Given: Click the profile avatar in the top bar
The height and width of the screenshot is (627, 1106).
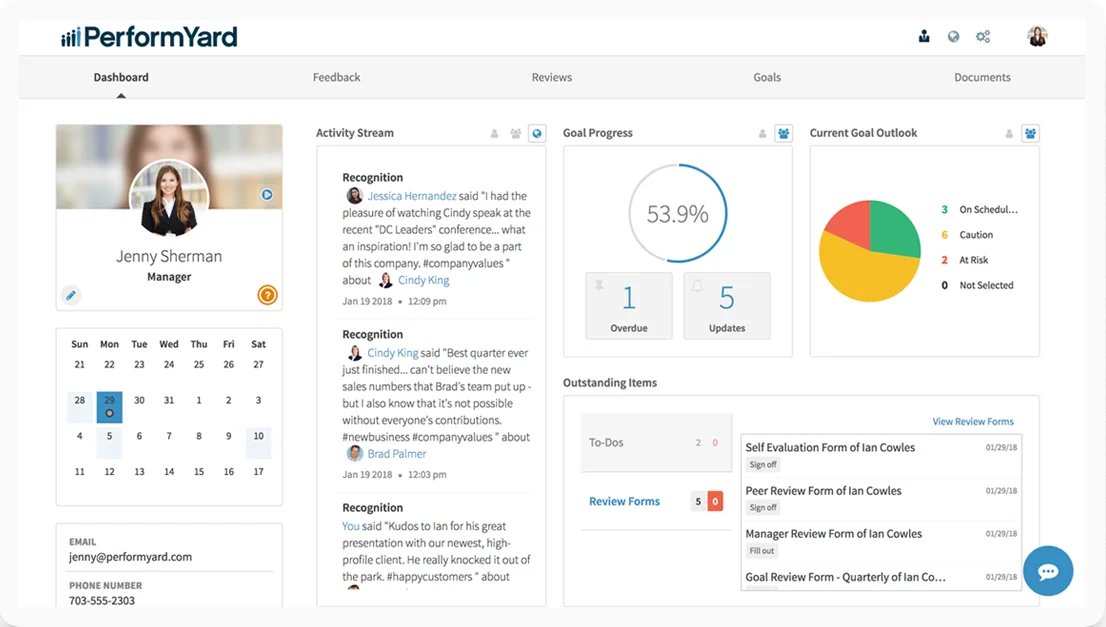Looking at the screenshot, I should click(x=1037, y=36).
